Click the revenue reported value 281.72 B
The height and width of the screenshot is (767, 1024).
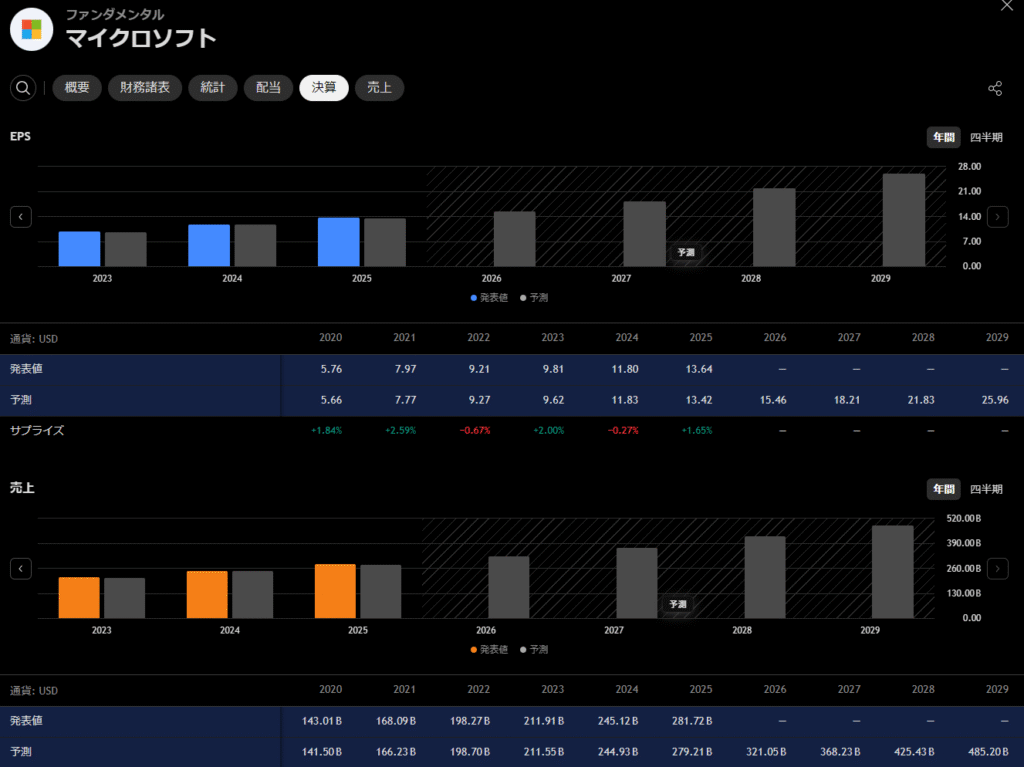pos(692,721)
